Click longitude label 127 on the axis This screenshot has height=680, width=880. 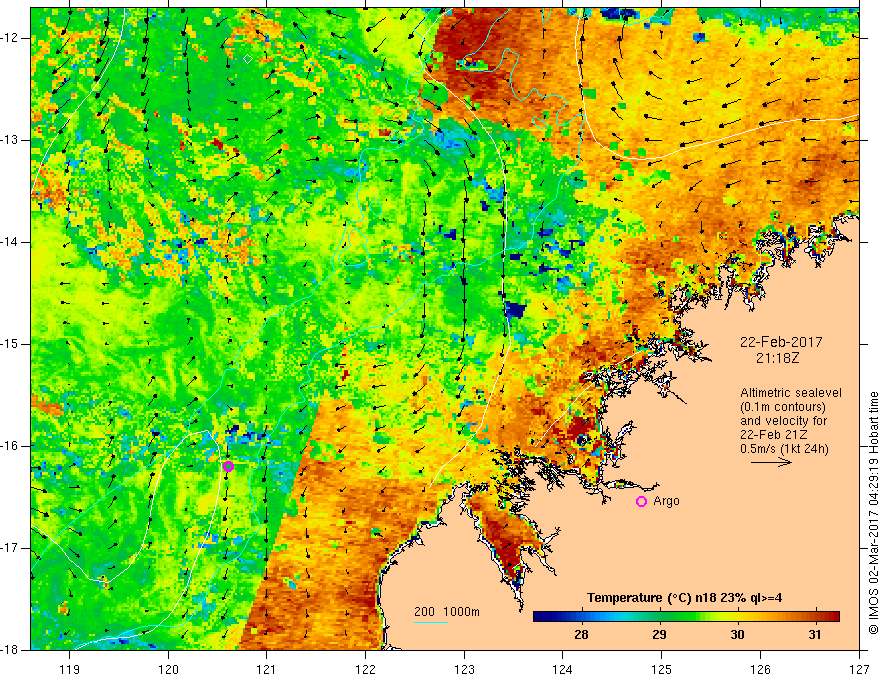click(x=859, y=670)
